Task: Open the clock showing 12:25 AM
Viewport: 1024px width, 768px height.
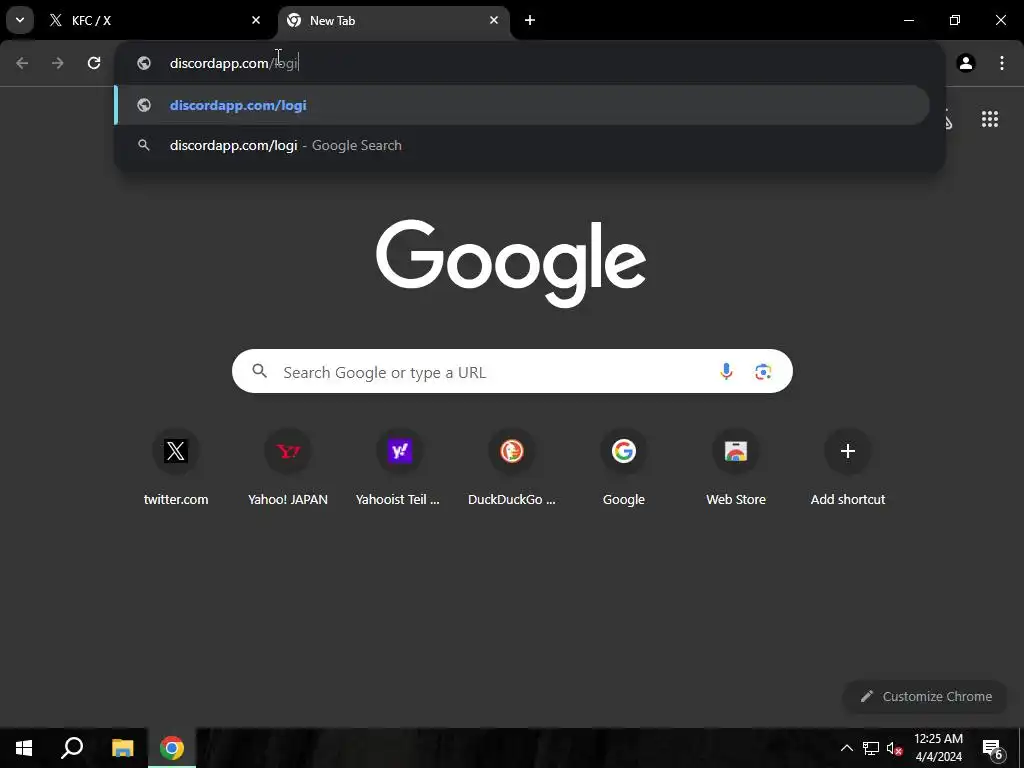Action: click(x=938, y=748)
